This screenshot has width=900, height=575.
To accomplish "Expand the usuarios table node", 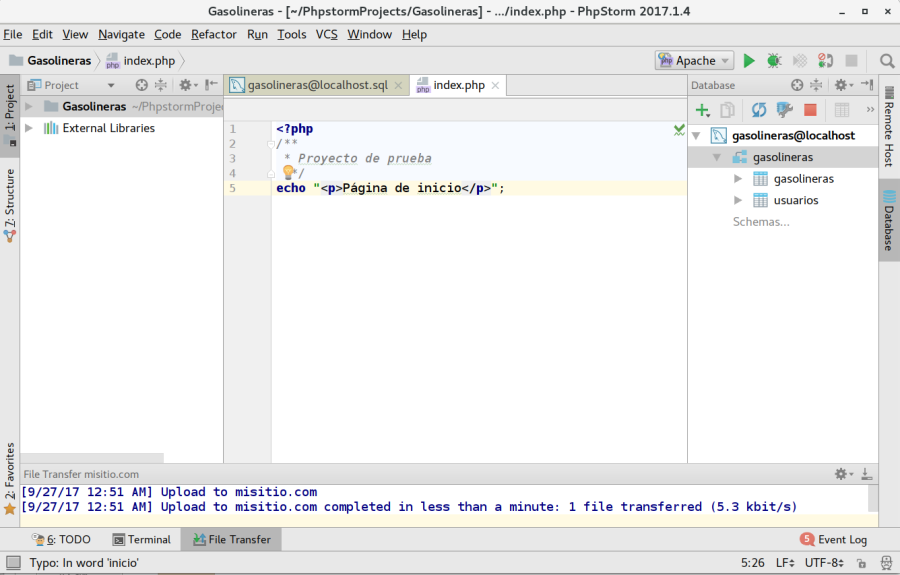I will 738,200.
